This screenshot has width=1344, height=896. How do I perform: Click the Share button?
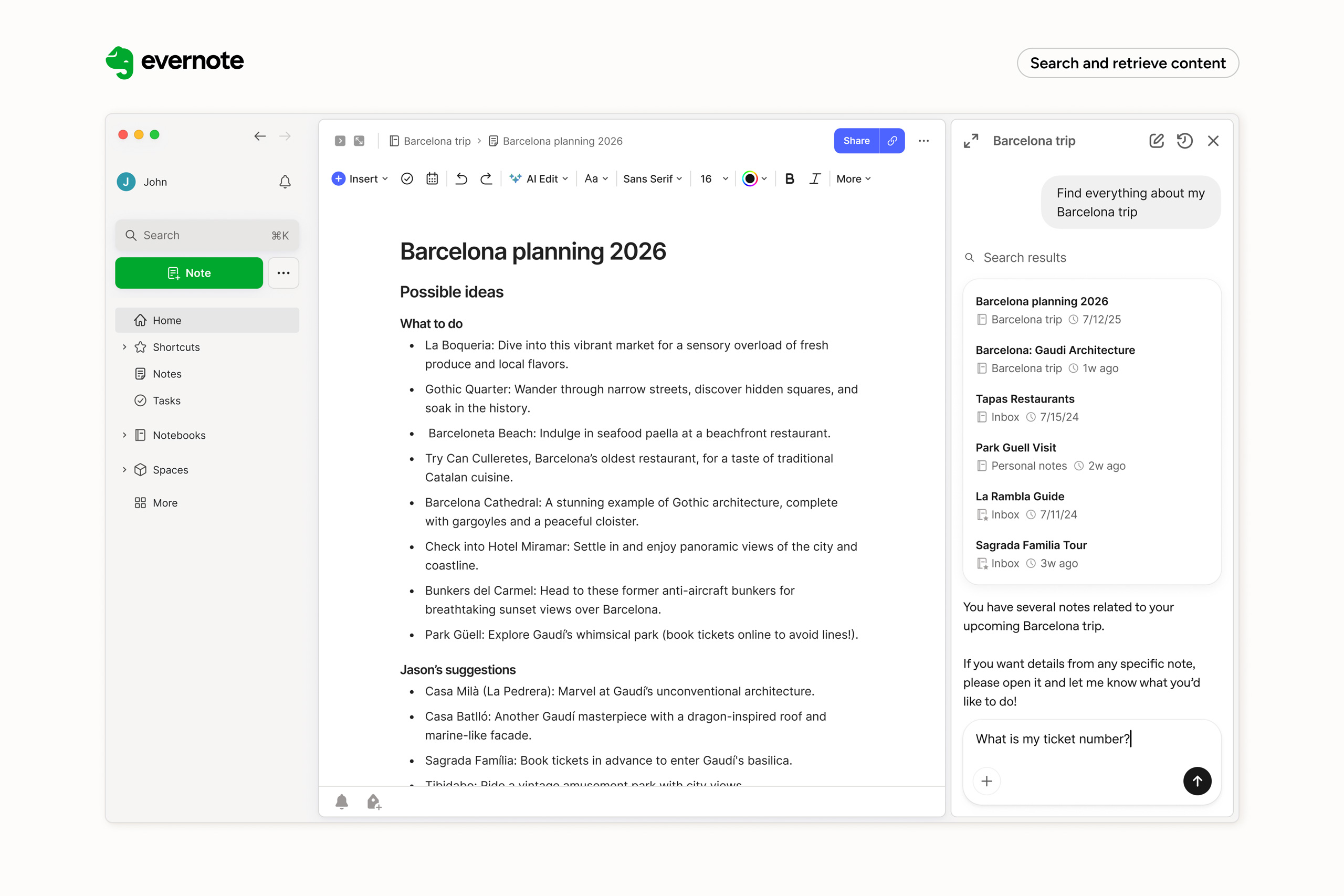pos(855,141)
